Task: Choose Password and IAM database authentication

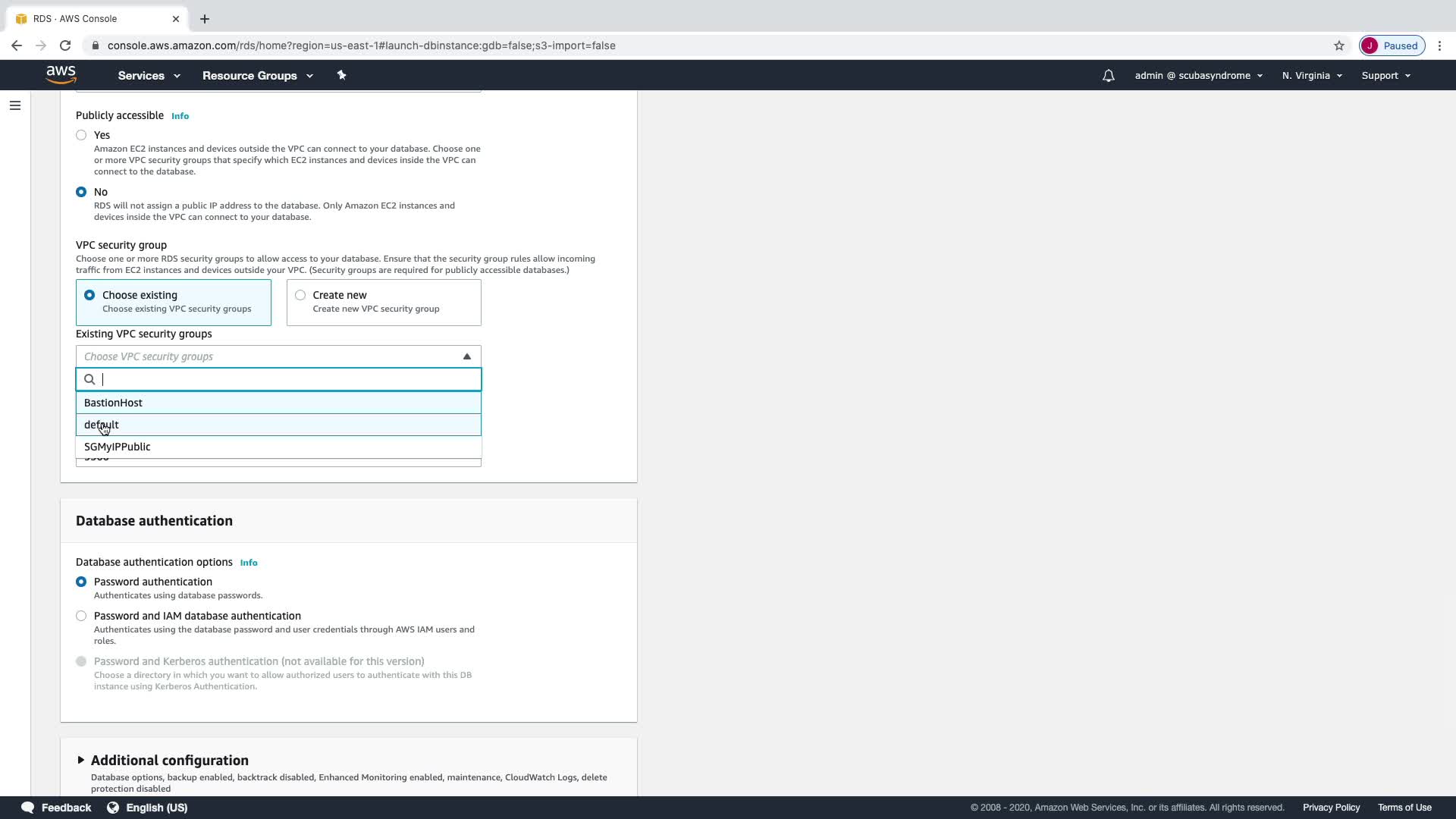Action: [81, 616]
